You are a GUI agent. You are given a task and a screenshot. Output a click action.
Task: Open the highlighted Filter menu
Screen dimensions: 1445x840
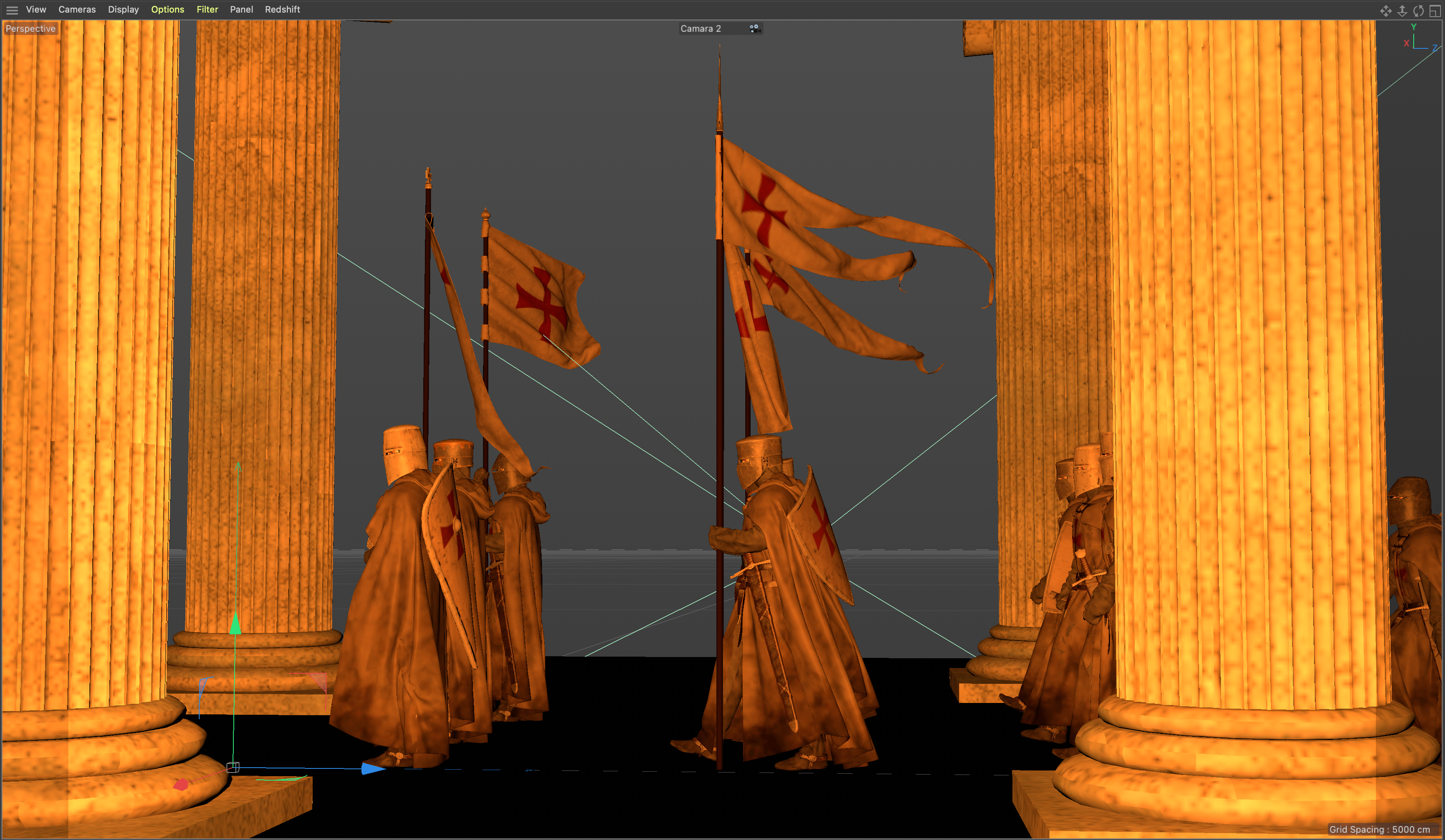tap(207, 10)
